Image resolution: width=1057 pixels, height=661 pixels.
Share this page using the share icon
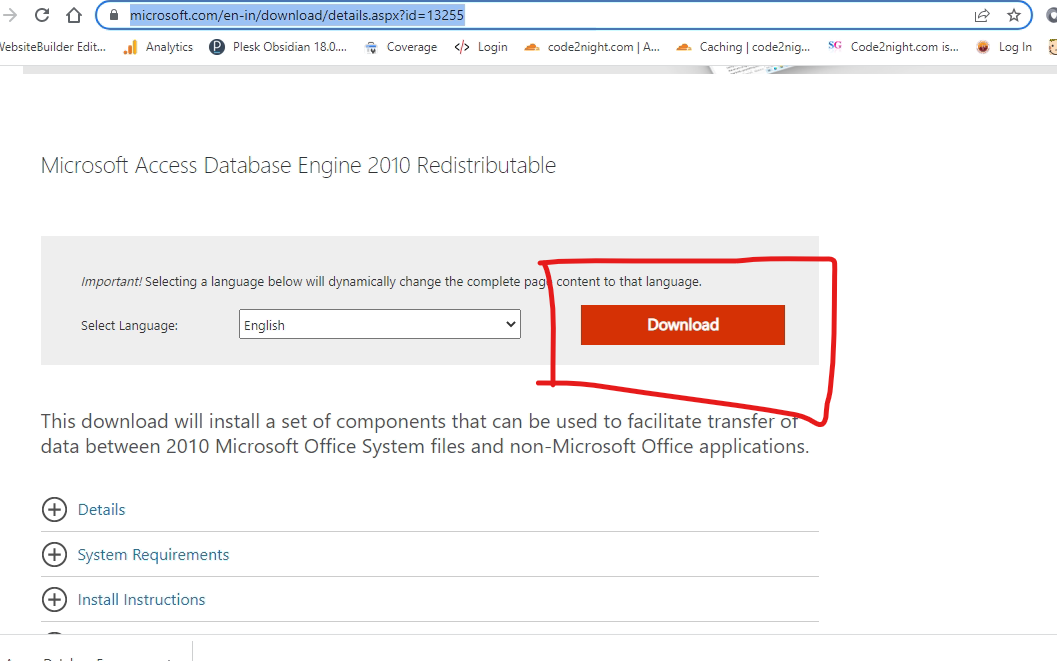click(x=982, y=15)
